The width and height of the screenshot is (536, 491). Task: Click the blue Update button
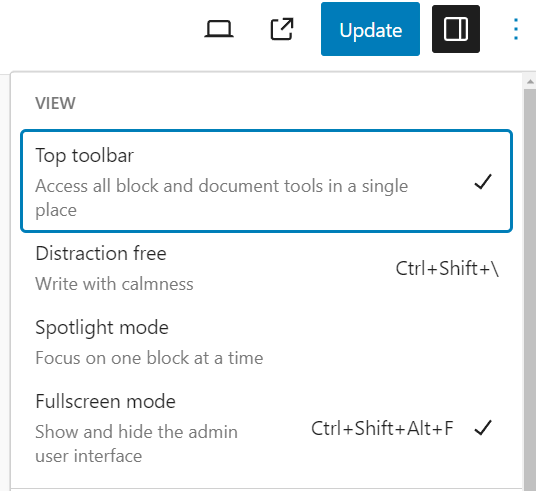coord(370,29)
